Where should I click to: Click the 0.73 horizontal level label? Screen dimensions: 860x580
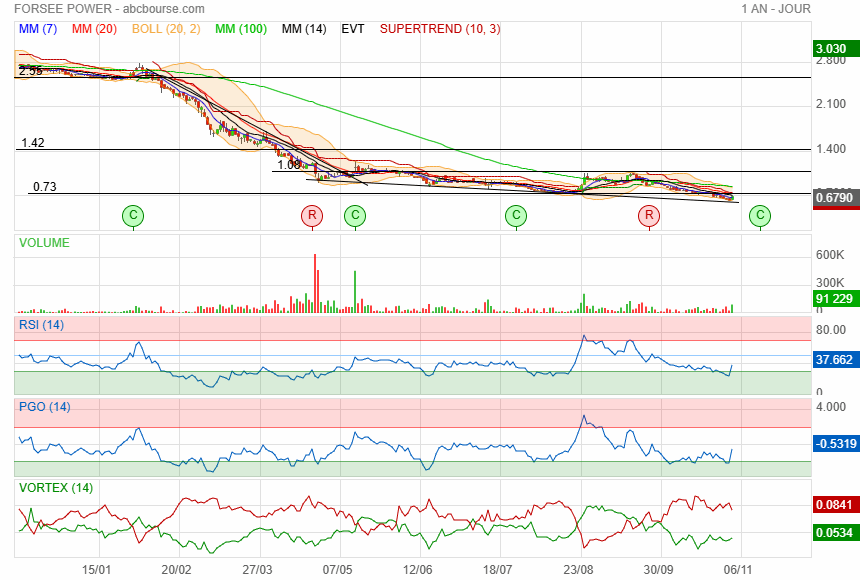[44, 187]
